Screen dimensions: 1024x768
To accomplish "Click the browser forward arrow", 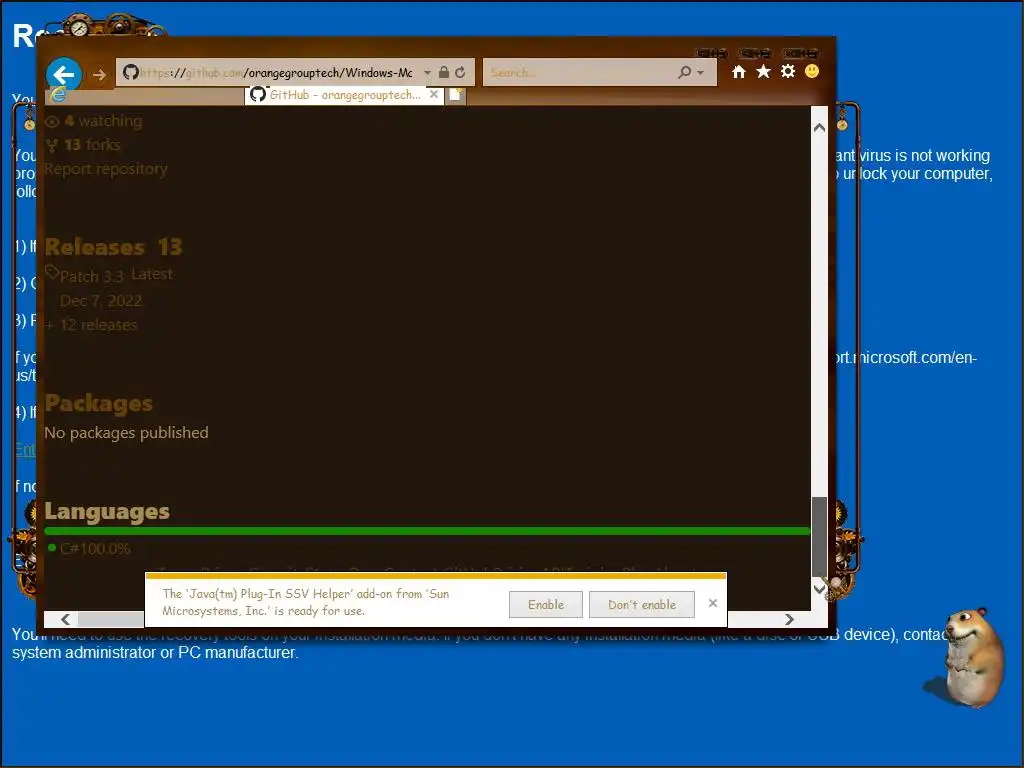I will click(99, 74).
